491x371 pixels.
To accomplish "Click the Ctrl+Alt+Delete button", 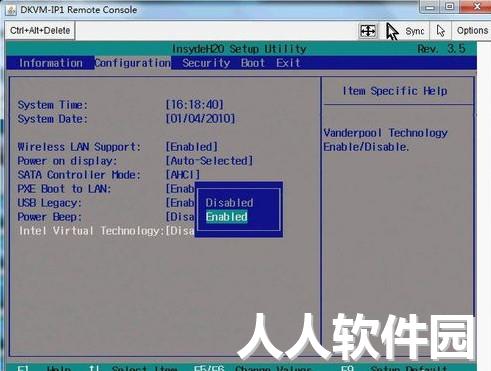I will 40,31.
